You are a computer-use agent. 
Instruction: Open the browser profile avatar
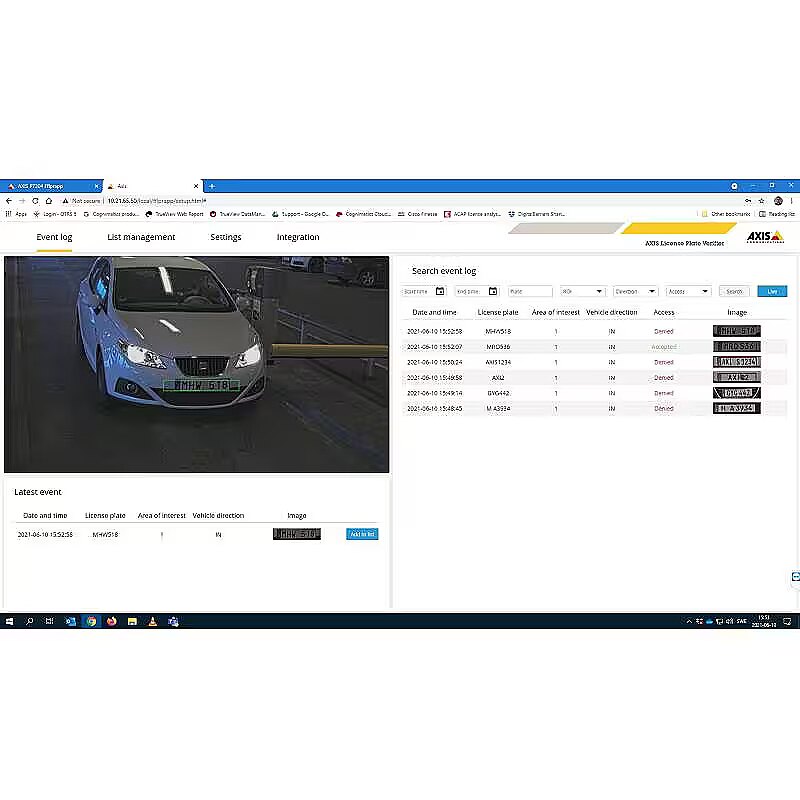[x=778, y=201]
